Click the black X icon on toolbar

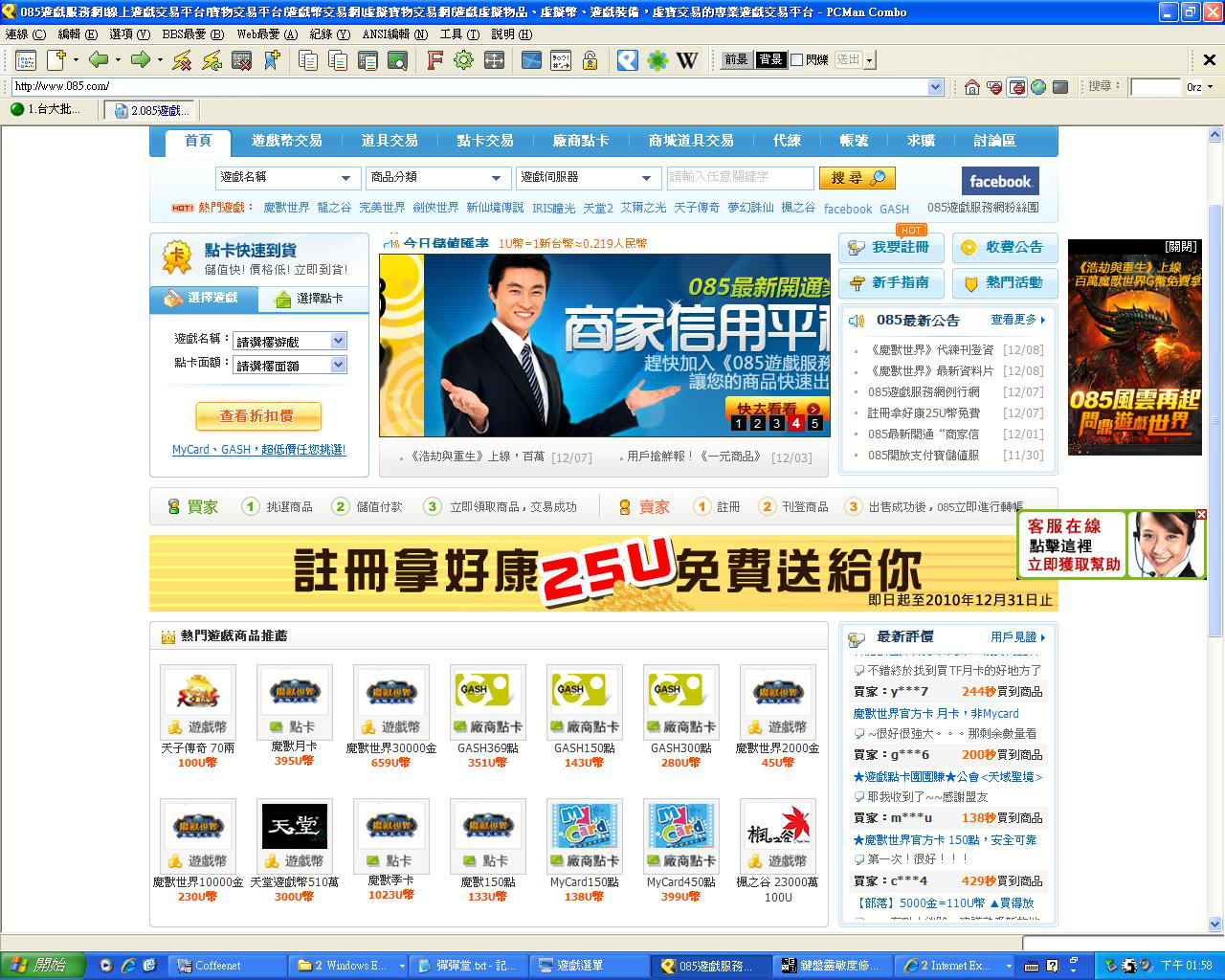[x=1210, y=60]
